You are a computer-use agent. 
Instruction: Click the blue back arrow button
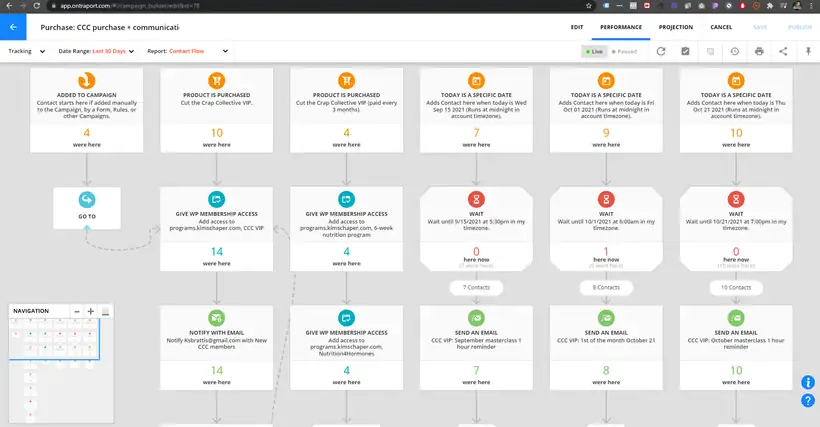point(13,27)
